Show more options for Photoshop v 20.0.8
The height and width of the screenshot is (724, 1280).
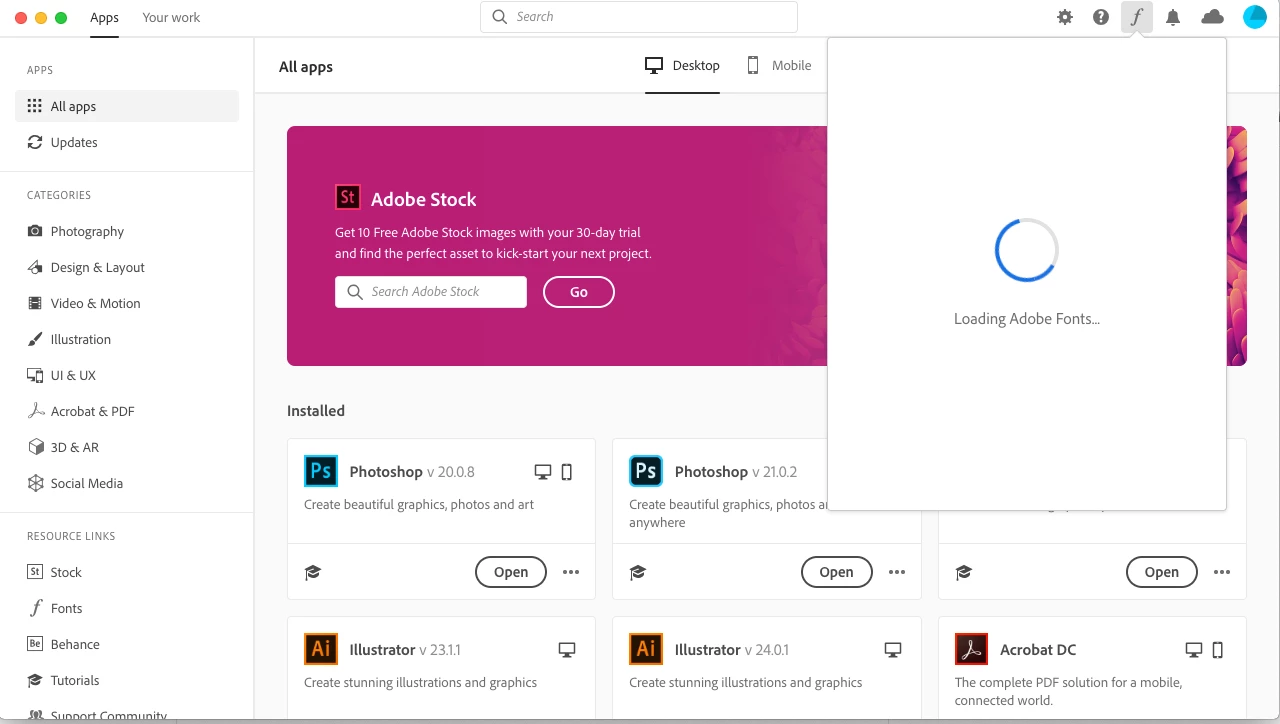click(x=571, y=572)
